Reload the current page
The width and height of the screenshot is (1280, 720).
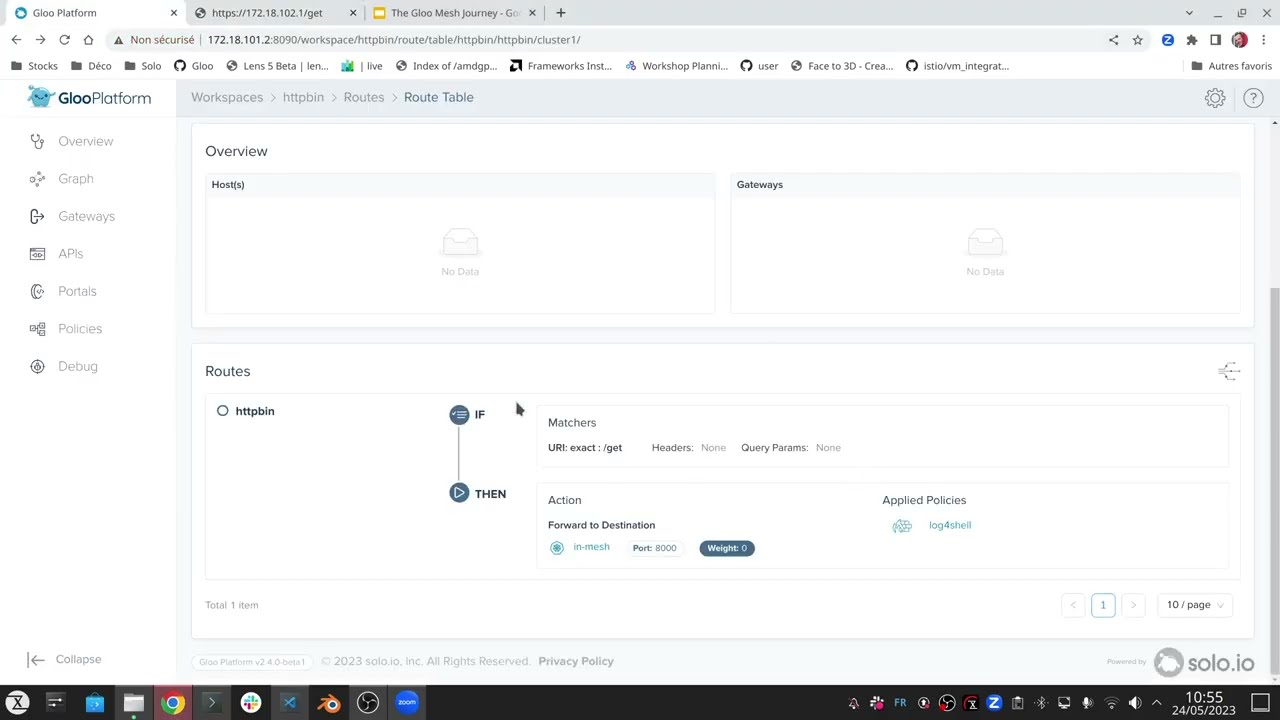click(x=64, y=40)
